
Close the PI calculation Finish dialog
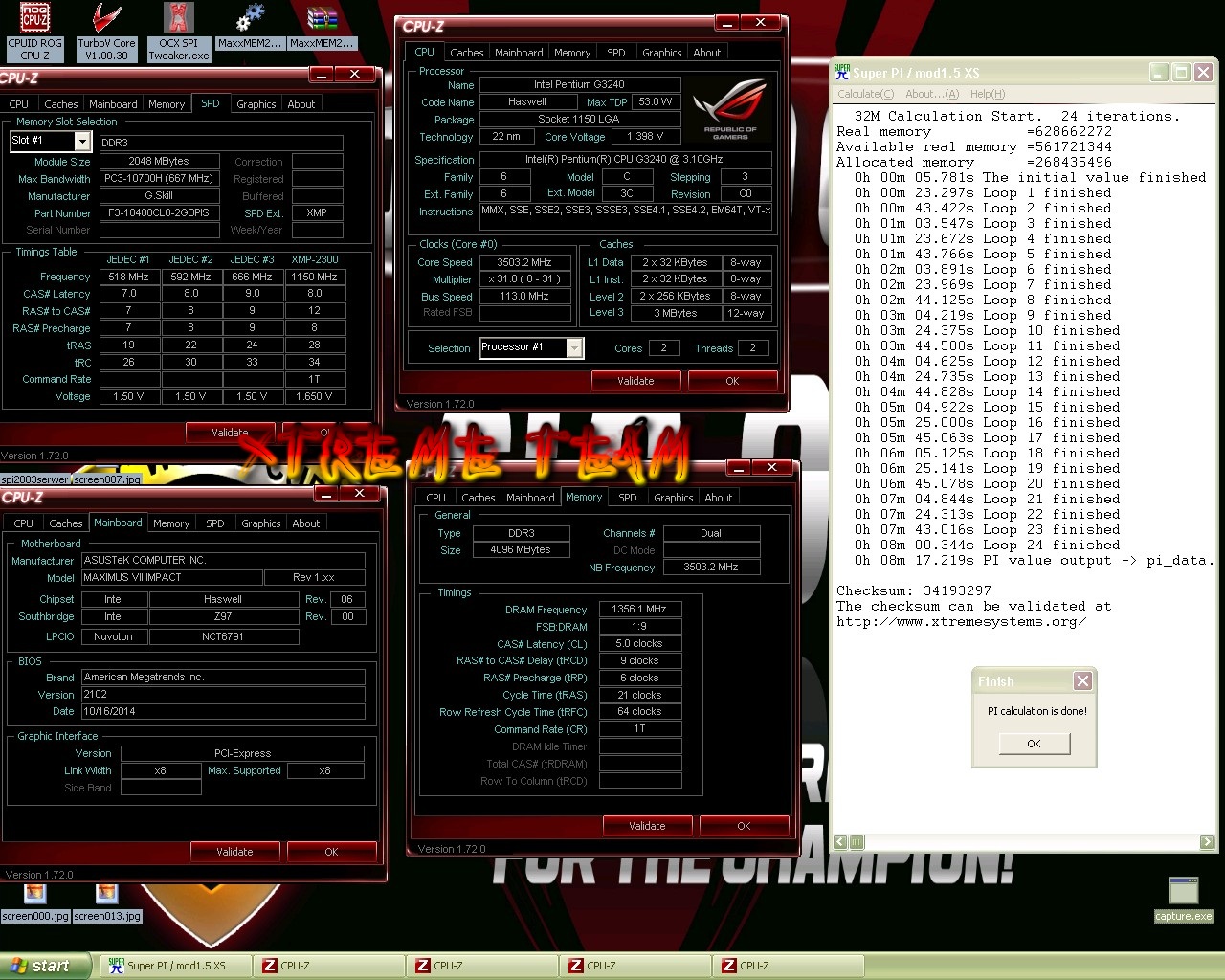(x=1082, y=681)
